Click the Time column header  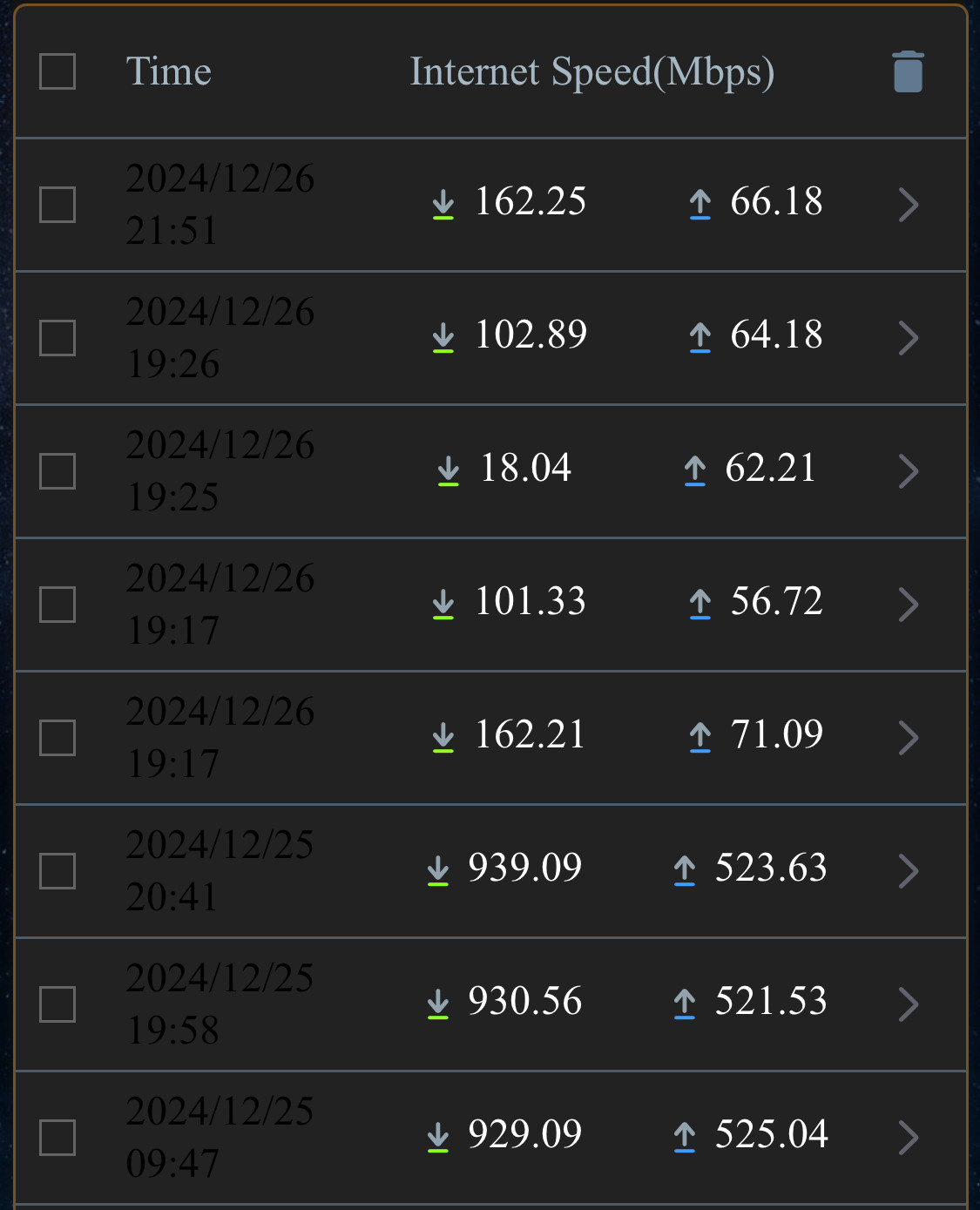coord(169,71)
